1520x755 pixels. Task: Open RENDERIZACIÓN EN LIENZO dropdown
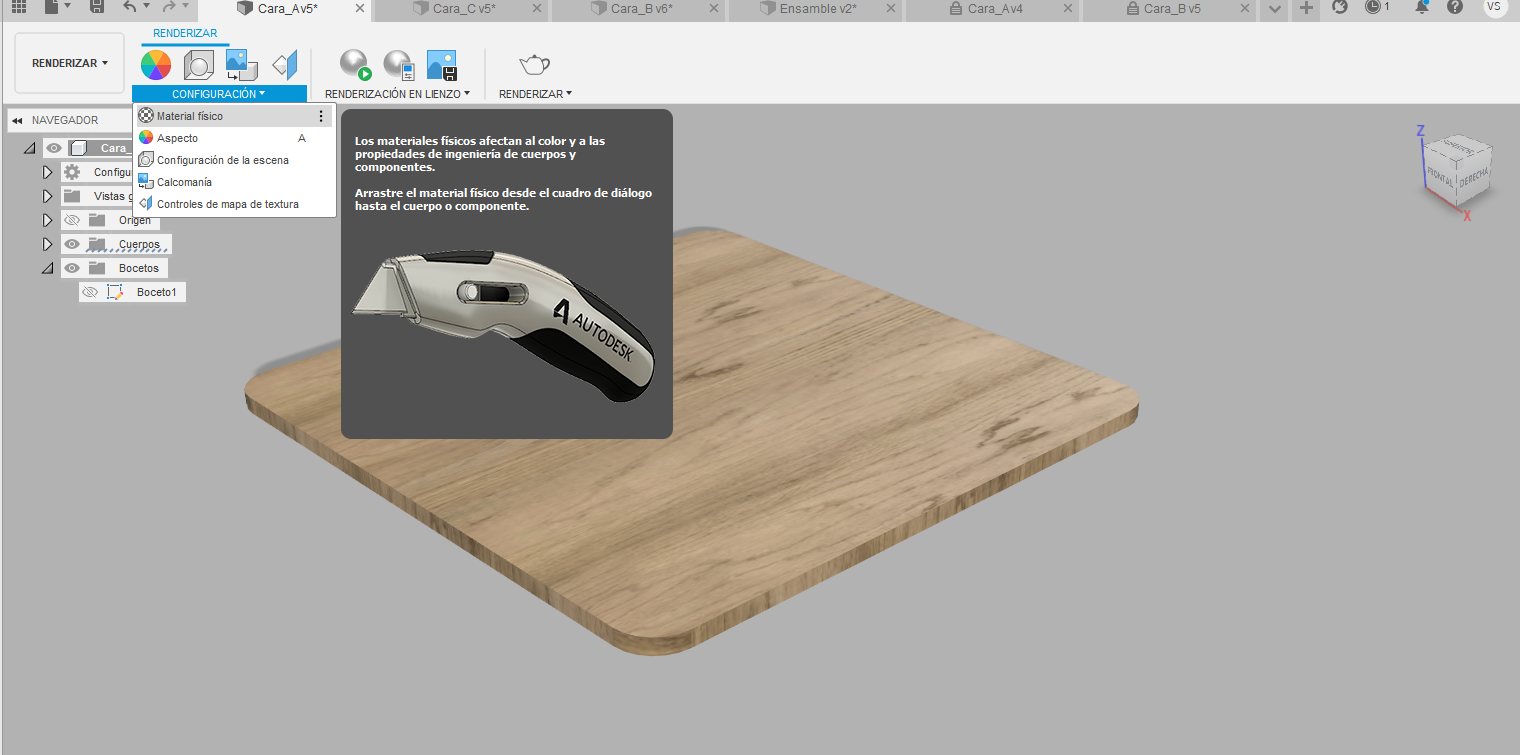397,94
